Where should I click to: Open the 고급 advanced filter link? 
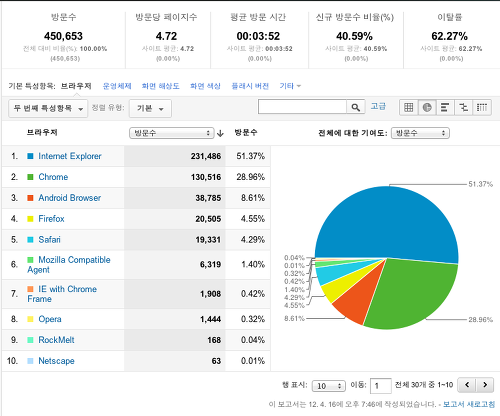tap(378, 106)
